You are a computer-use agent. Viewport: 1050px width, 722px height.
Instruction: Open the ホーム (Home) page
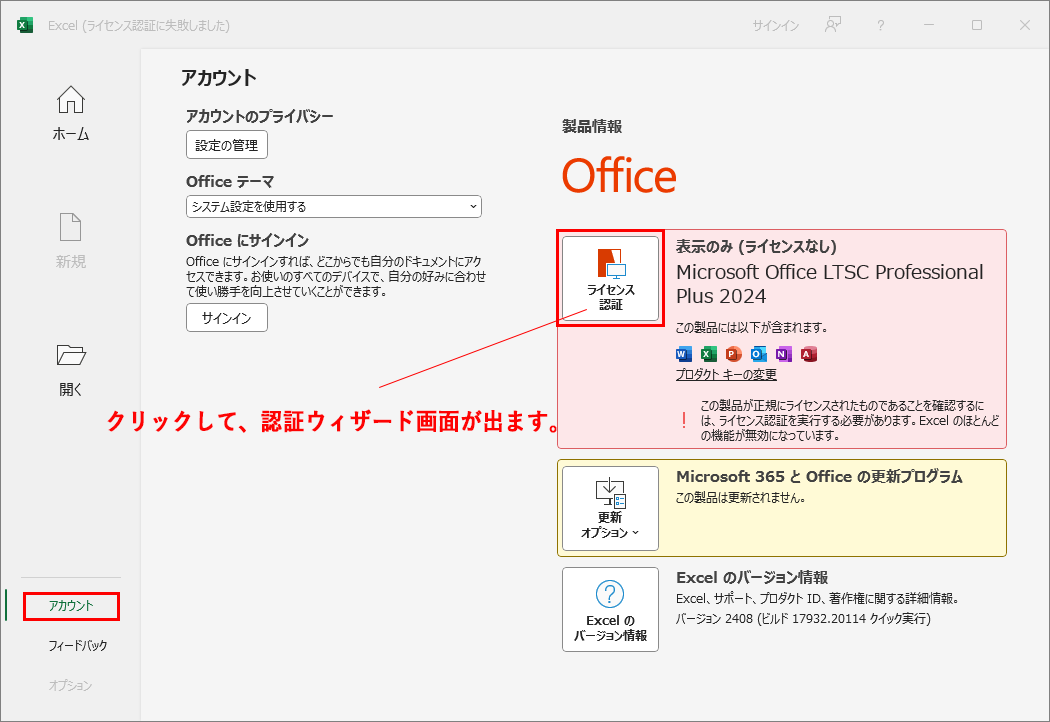click(x=70, y=113)
